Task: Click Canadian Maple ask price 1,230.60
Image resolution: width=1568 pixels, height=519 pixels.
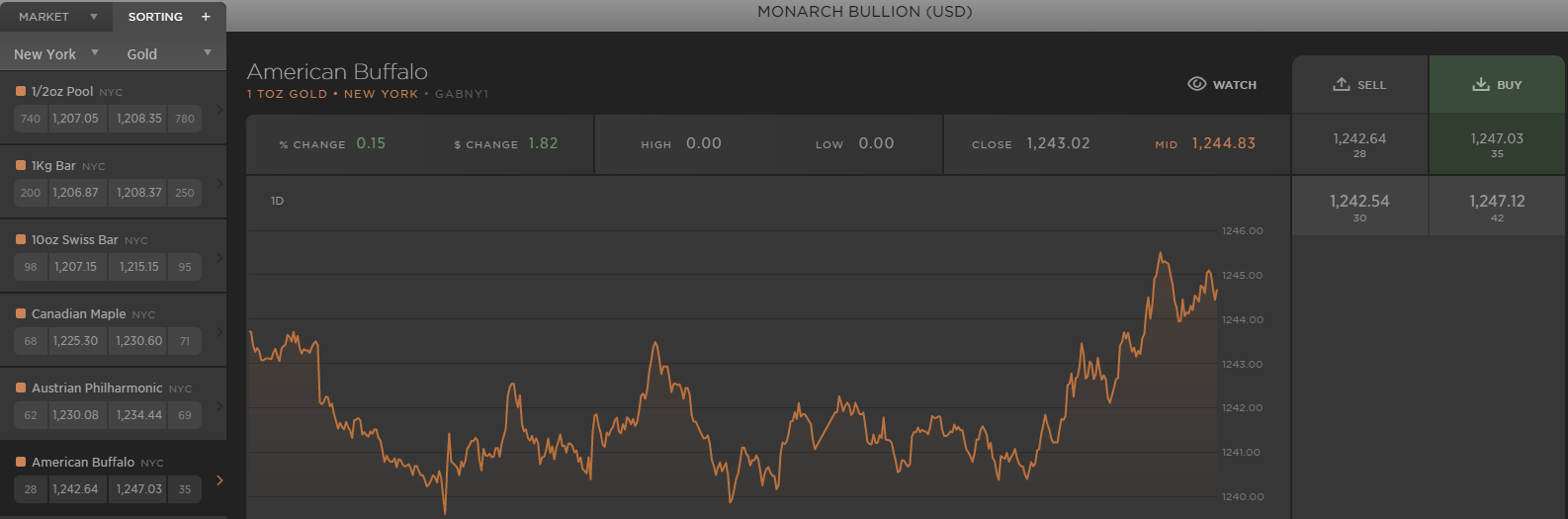Action: [138, 341]
